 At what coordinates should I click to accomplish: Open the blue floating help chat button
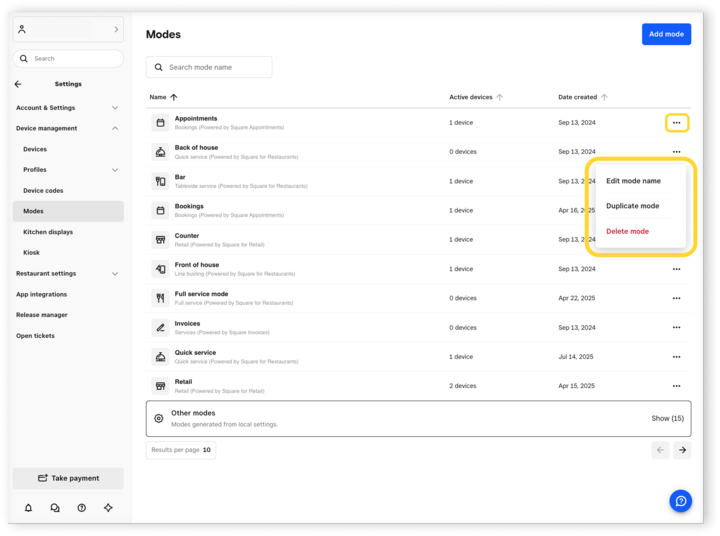681,501
